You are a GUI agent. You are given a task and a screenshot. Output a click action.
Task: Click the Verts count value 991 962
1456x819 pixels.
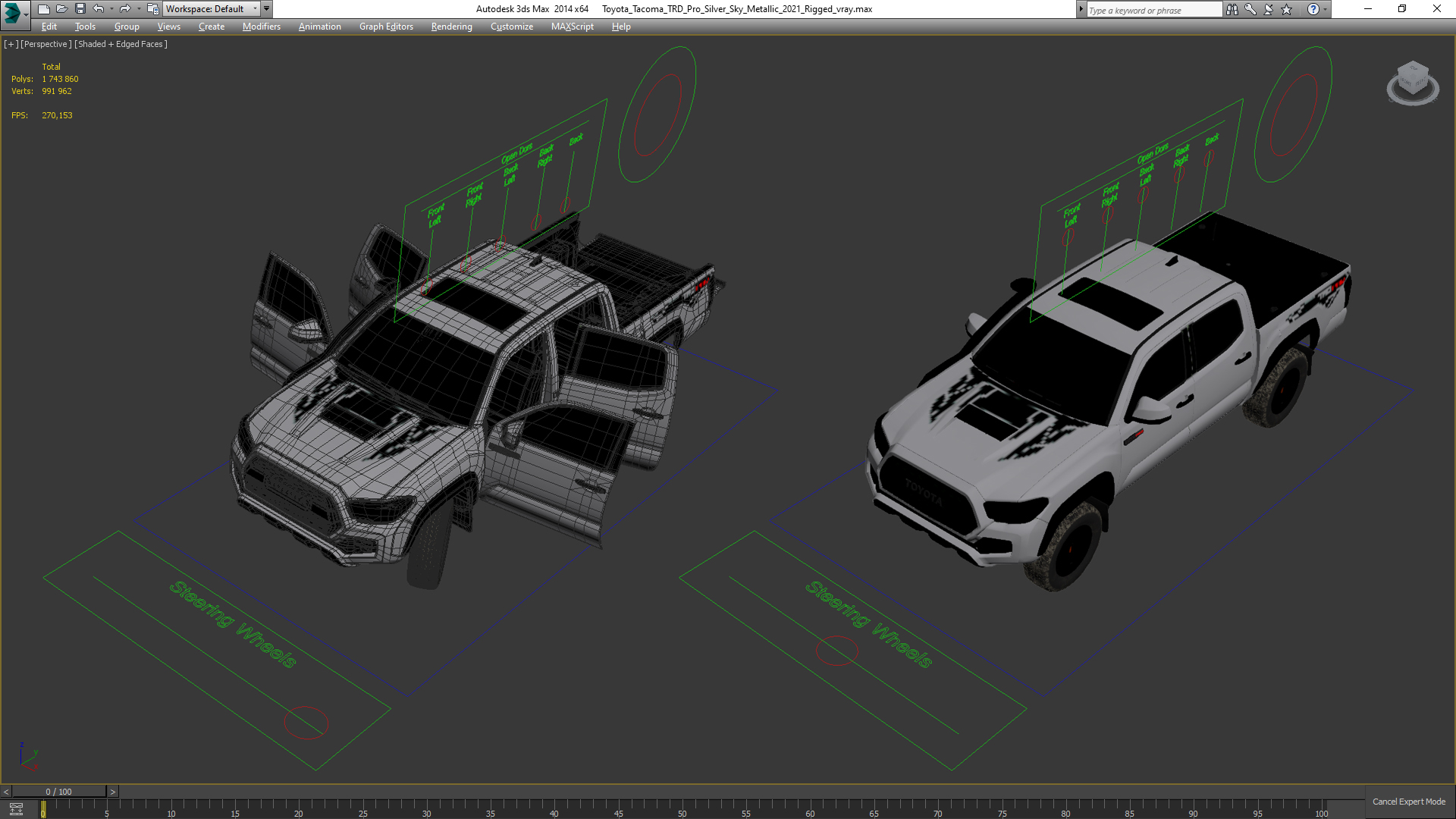(57, 91)
